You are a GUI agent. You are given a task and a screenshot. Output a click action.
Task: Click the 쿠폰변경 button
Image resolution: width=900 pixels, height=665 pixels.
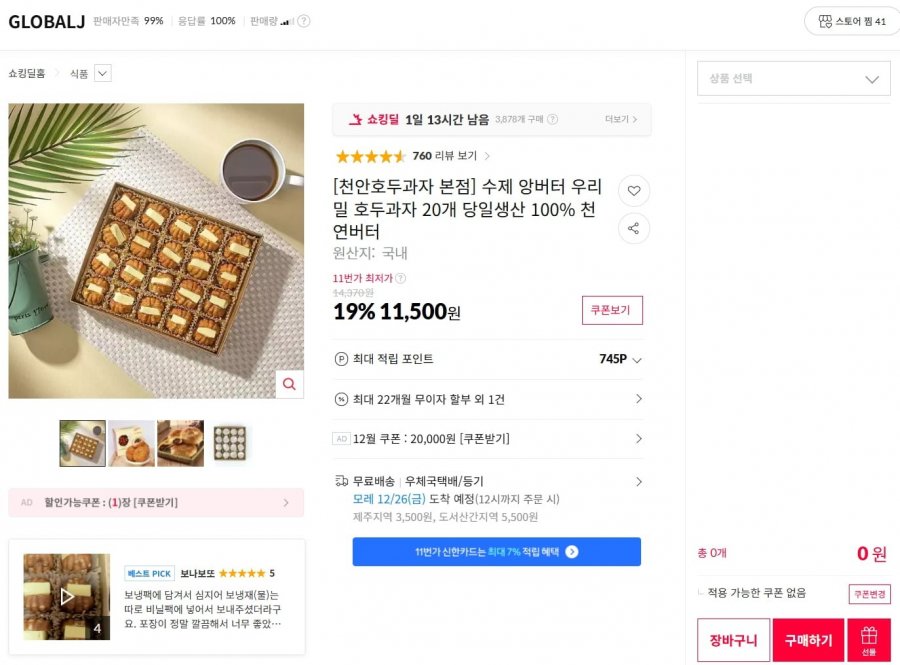pyautogui.click(x=869, y=594)
